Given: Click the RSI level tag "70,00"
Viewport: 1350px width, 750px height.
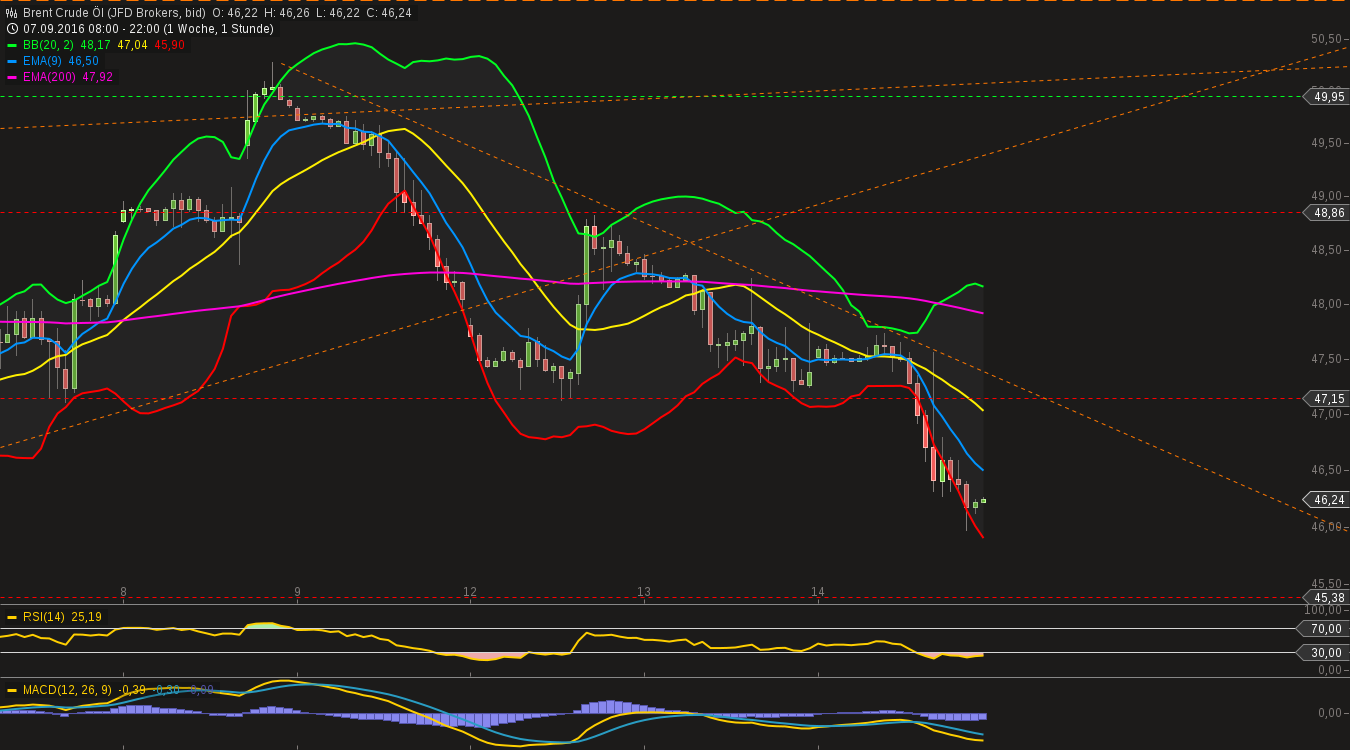Looking at the screenshot, I should [x=1324, y=629].
